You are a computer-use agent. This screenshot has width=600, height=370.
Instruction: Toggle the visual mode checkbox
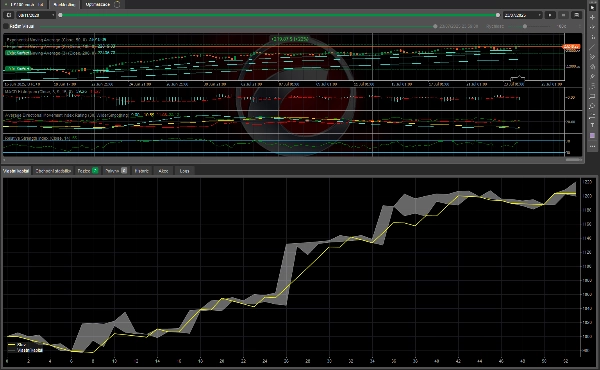pyautogui.click(x=6, y=26)
